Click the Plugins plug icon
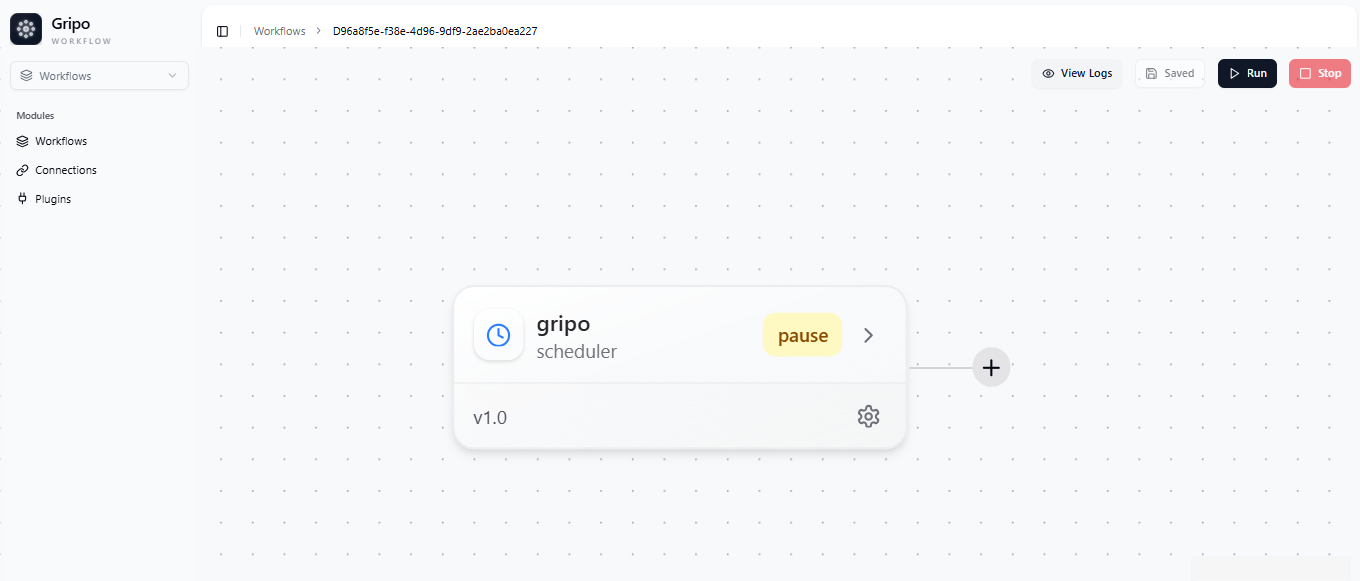 click(x=23, y=199)
